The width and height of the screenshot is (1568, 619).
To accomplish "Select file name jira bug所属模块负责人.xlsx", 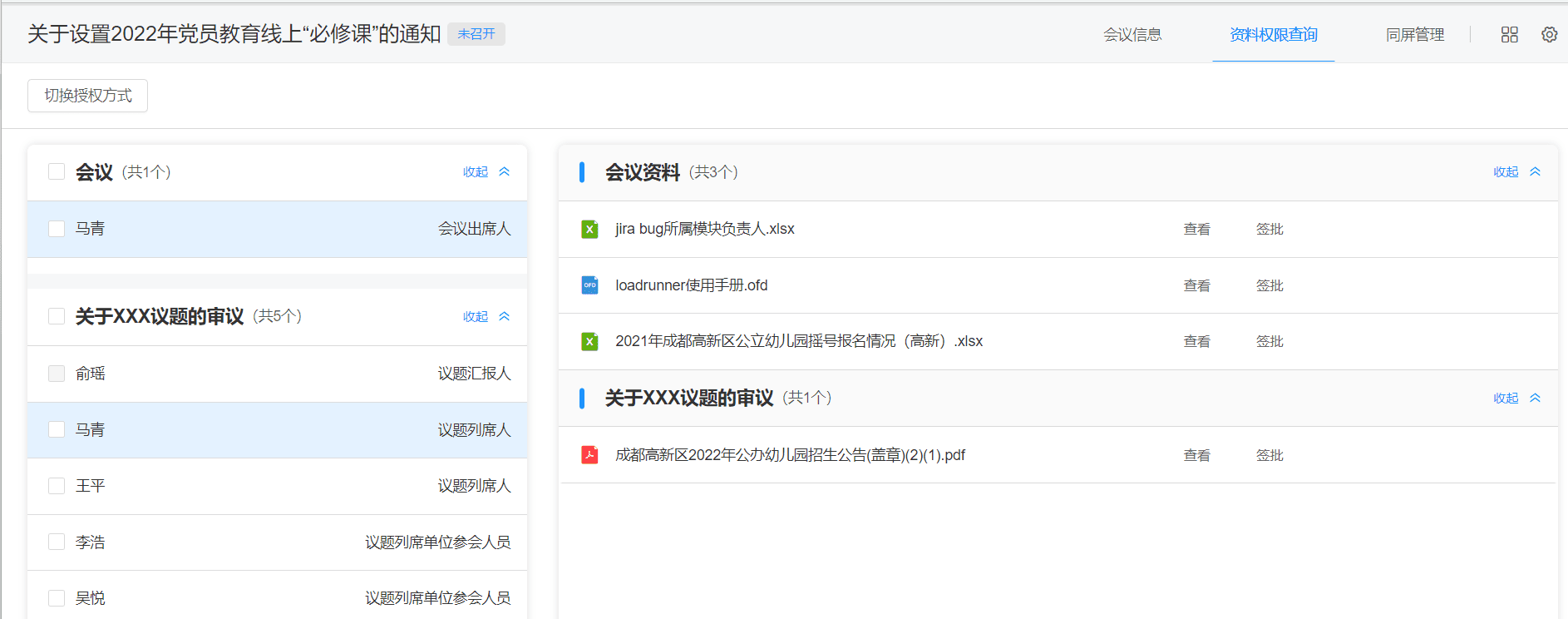I will (x=705, y=229).
